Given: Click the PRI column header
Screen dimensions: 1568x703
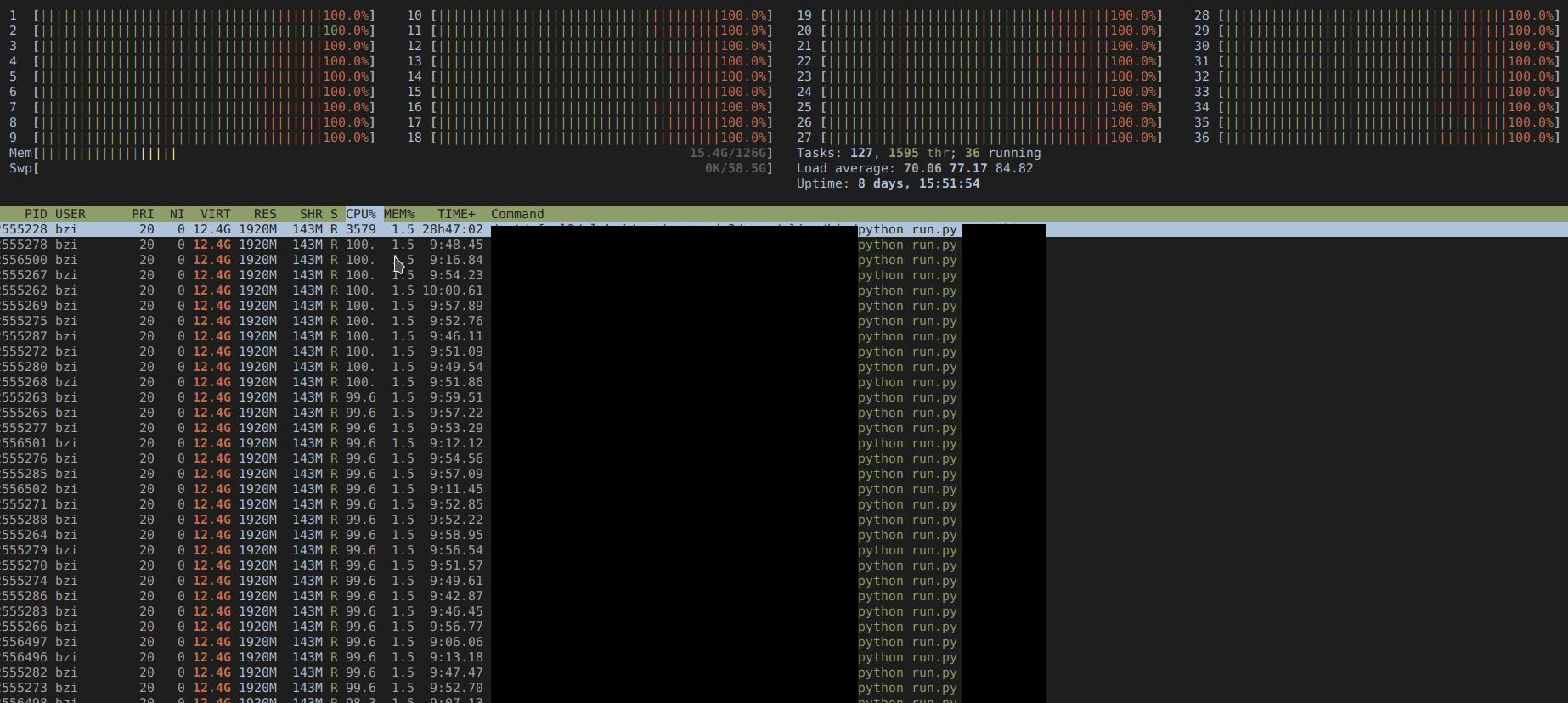Looking at the screenshot, I should (143, 214).
